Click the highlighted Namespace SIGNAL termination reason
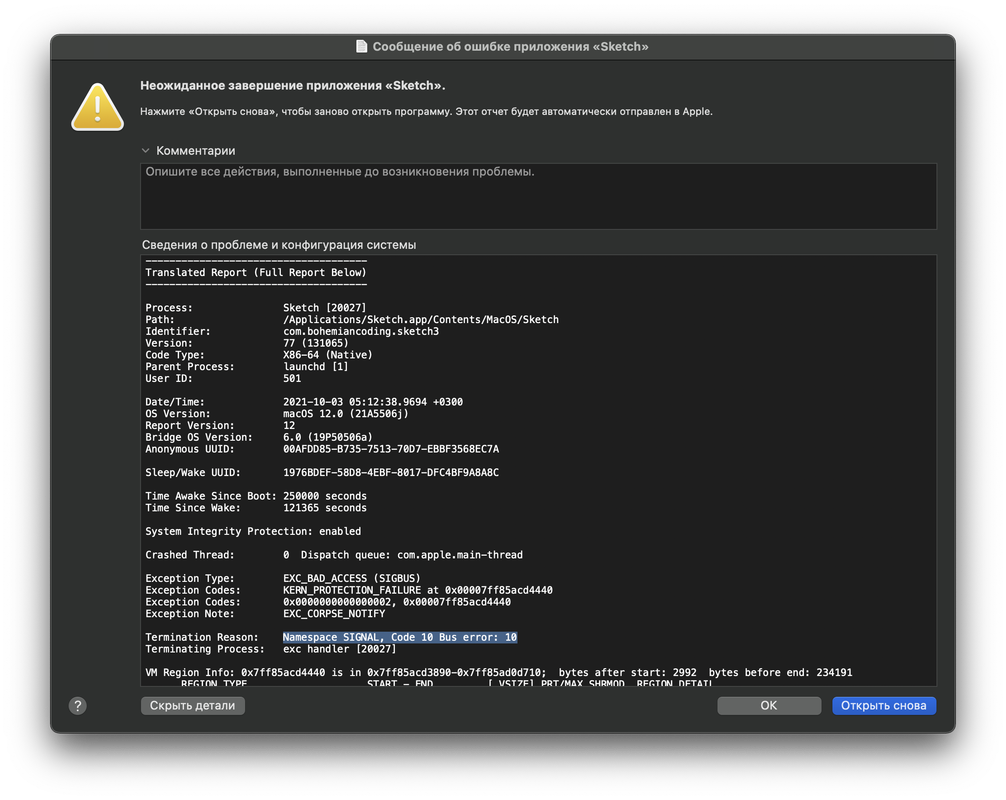This screenshot has width=1006, height=800. [400, 637]
